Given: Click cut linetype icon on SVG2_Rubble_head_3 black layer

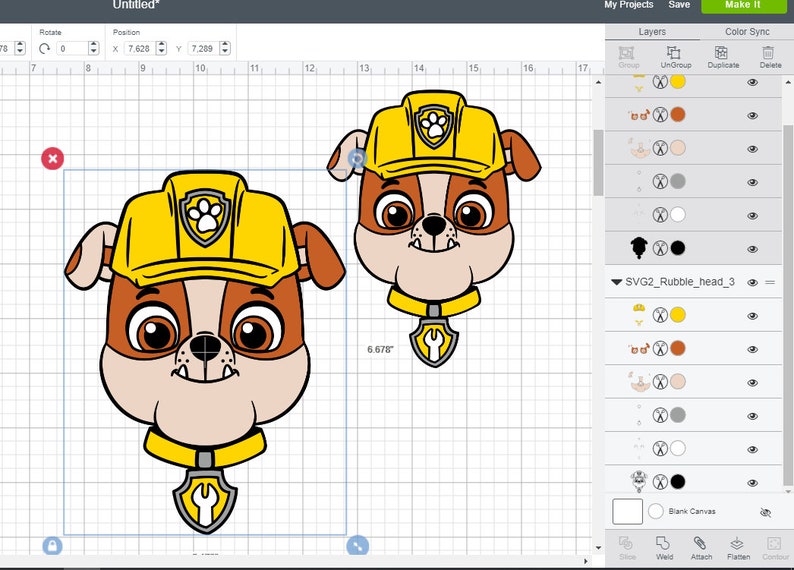Looking at the screenshot, I should click(660, 481).
